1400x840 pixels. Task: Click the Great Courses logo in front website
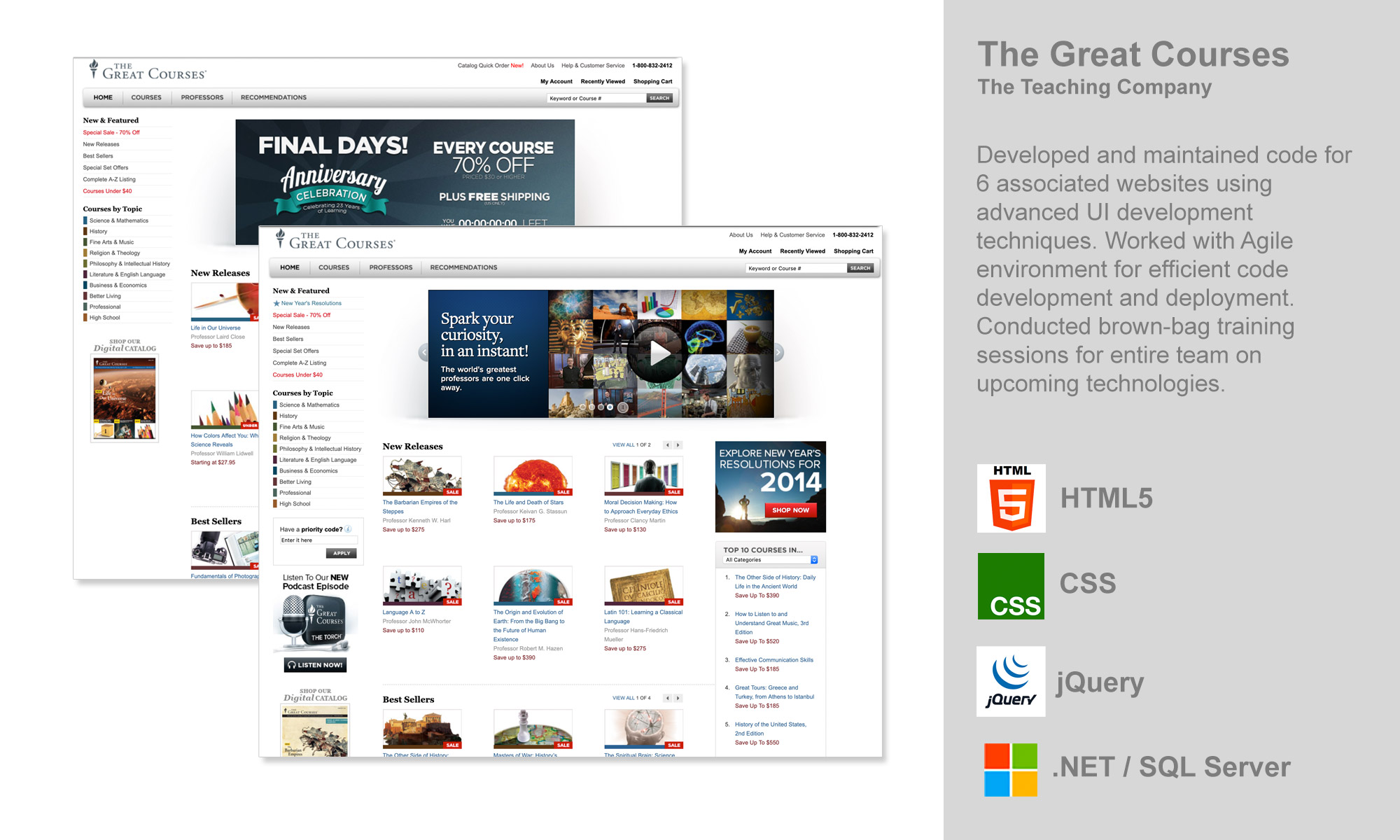[x=335, y=239]
